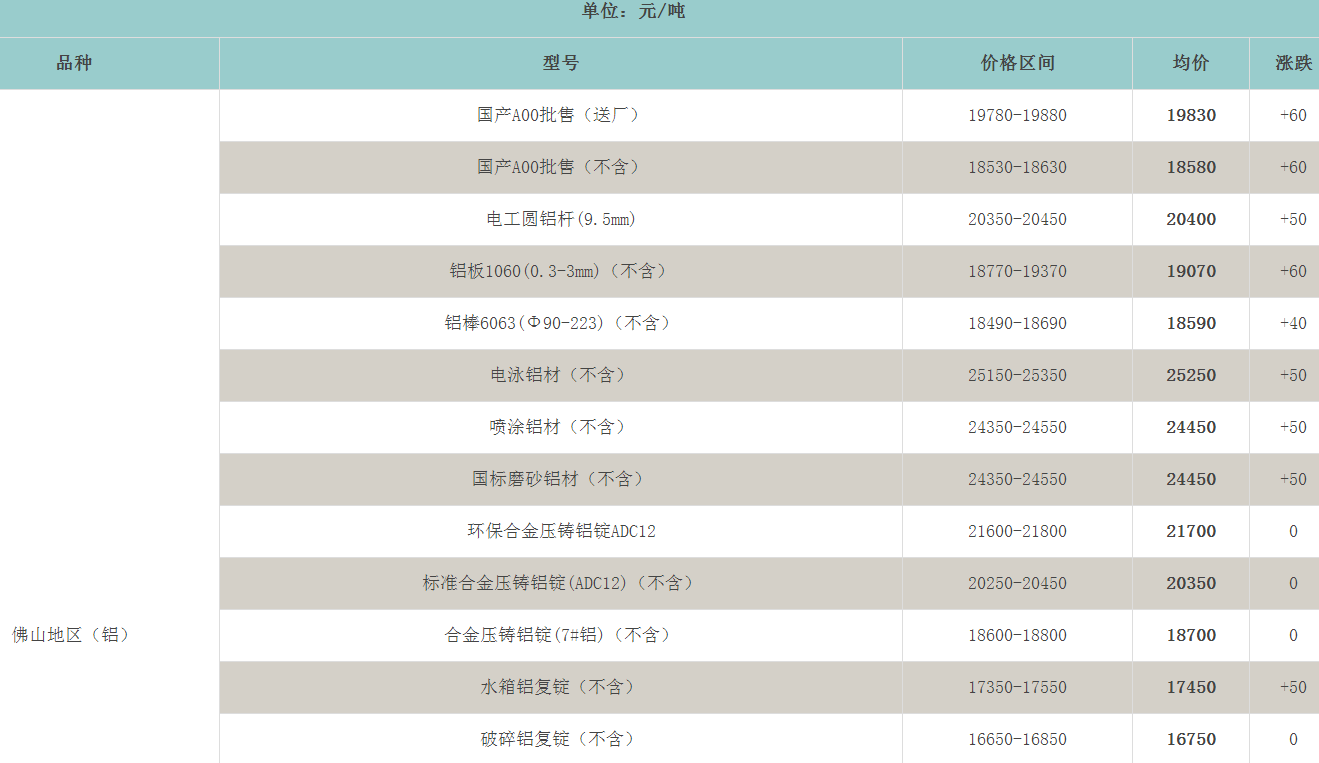Click 电工圆铝杆(9.5mm) entry
The width and height of the screenshot is (1319, 763).
click(x=560, y=219)
